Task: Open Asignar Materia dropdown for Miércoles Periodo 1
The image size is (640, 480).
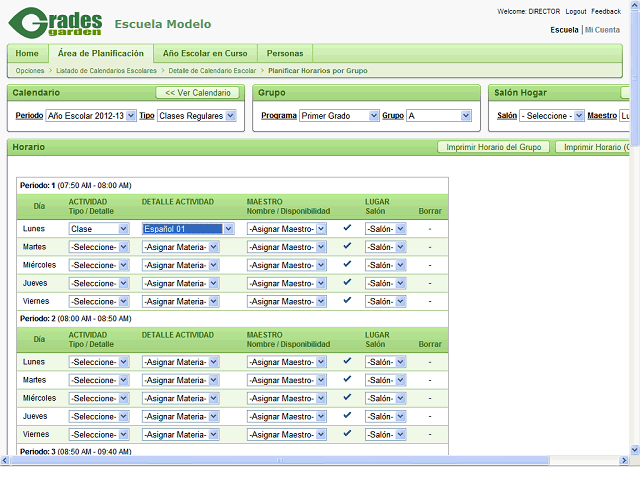Action: coord(180,265)
